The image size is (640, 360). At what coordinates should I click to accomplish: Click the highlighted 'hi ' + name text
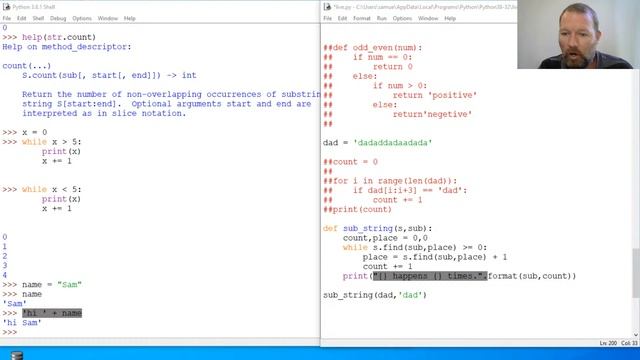[52, 313]
